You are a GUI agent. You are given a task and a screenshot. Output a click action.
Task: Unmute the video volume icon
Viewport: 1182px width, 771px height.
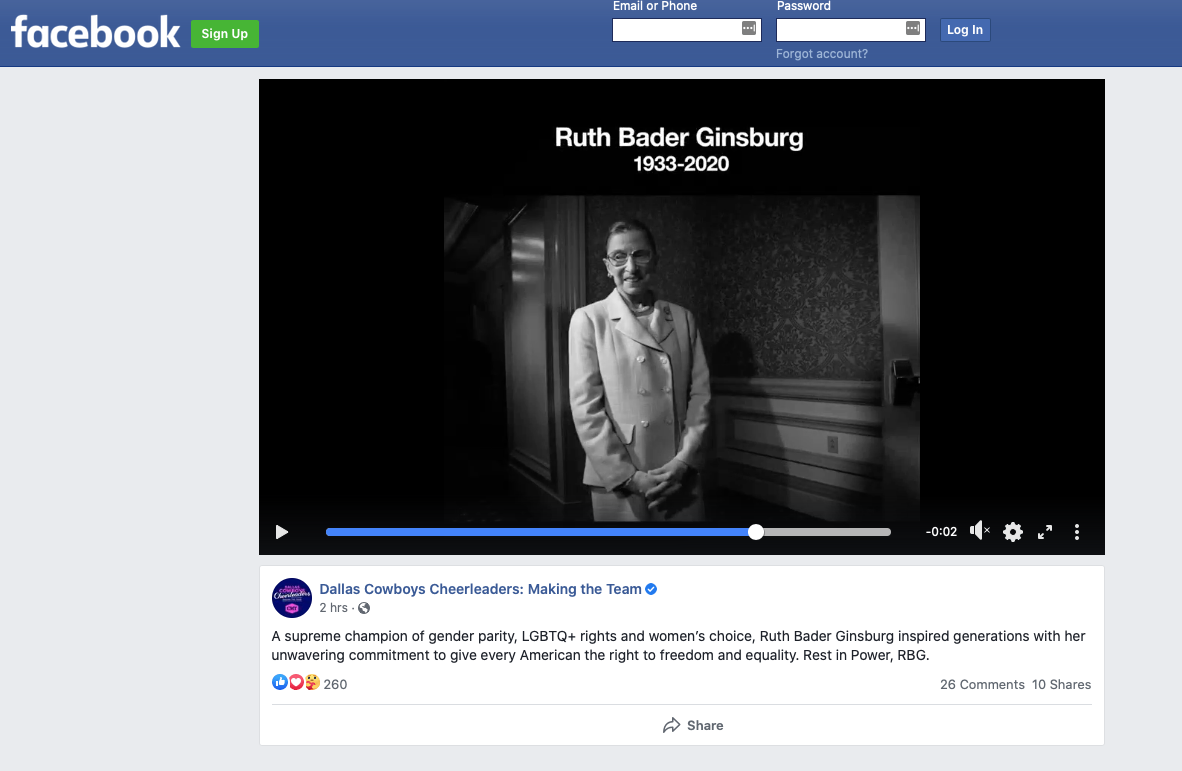coord(979,531)
